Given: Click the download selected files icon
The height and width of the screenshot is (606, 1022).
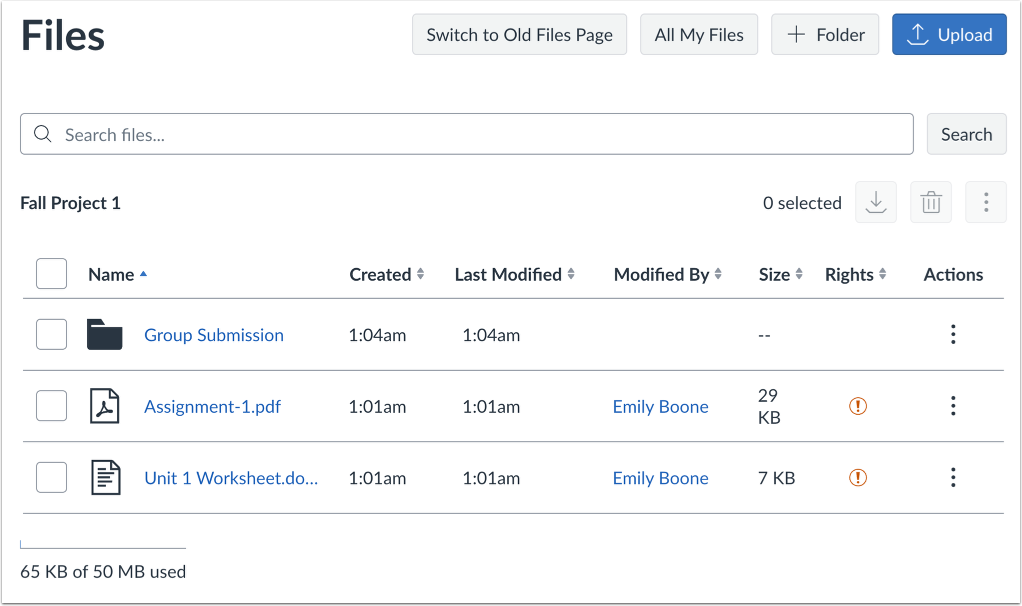Looking at the screenshot, I should point(875,203).
